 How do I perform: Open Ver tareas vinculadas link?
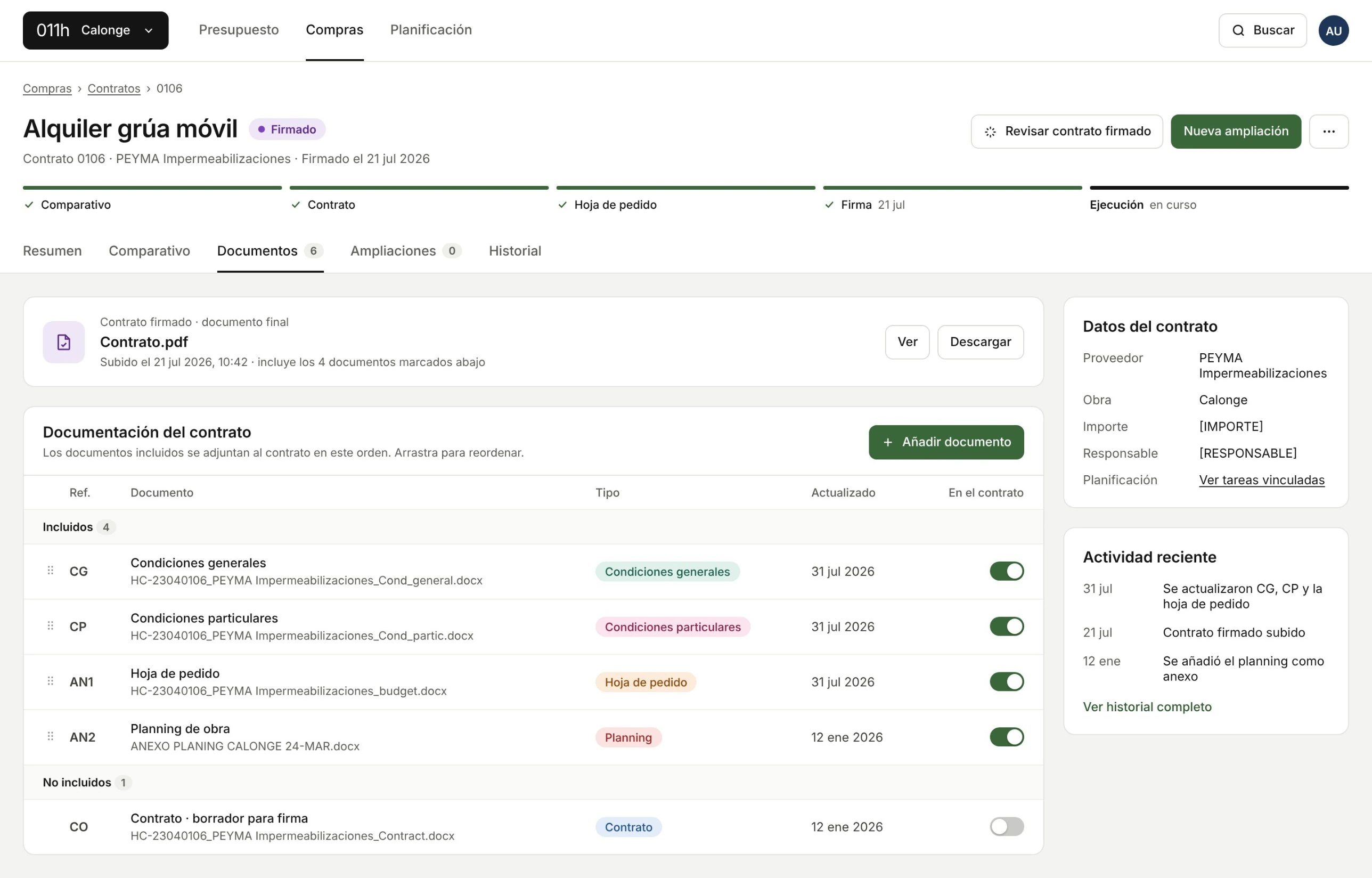[x=1261, y=480]
